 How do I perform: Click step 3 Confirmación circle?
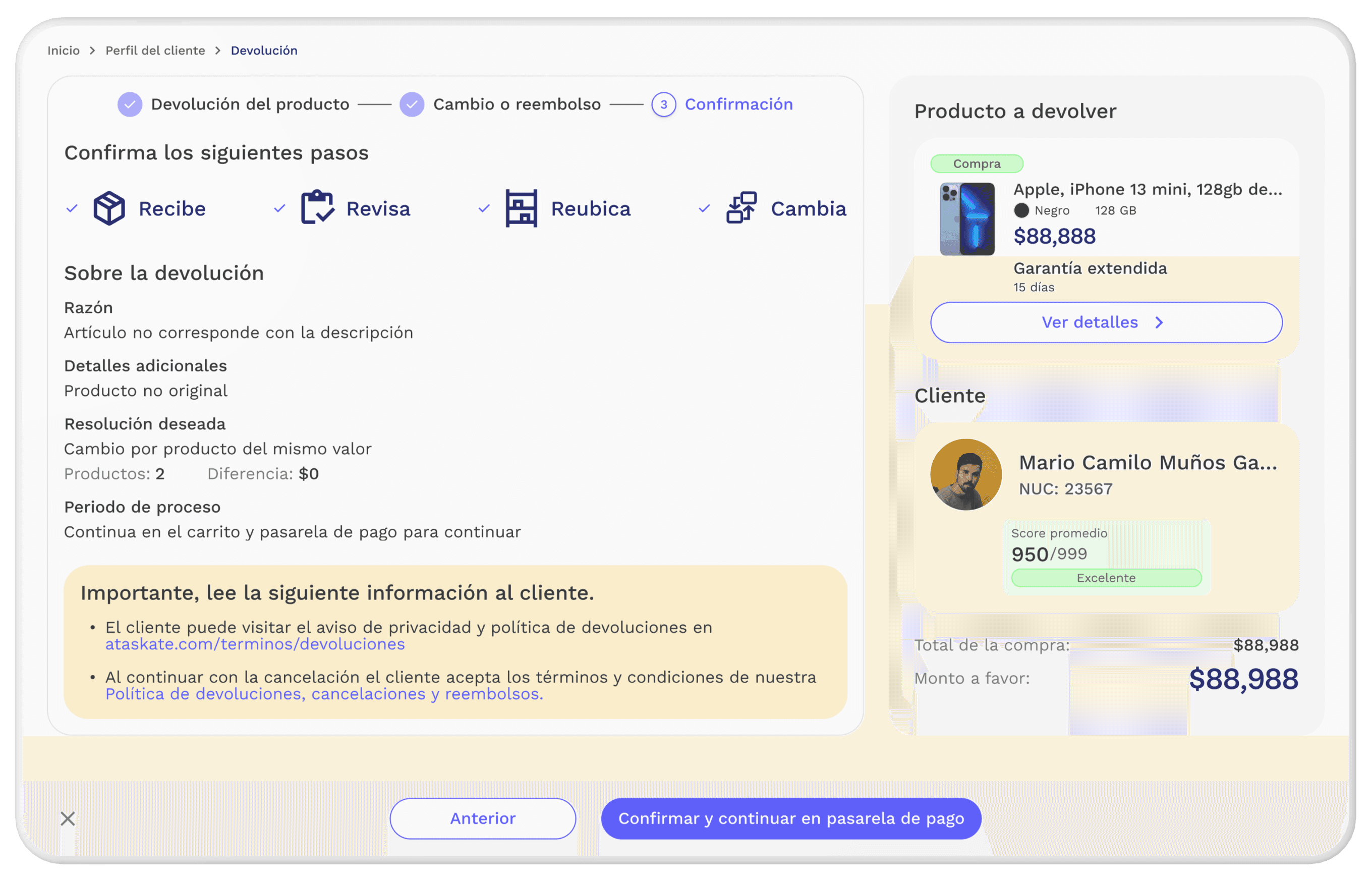click(x=663, y=104)
